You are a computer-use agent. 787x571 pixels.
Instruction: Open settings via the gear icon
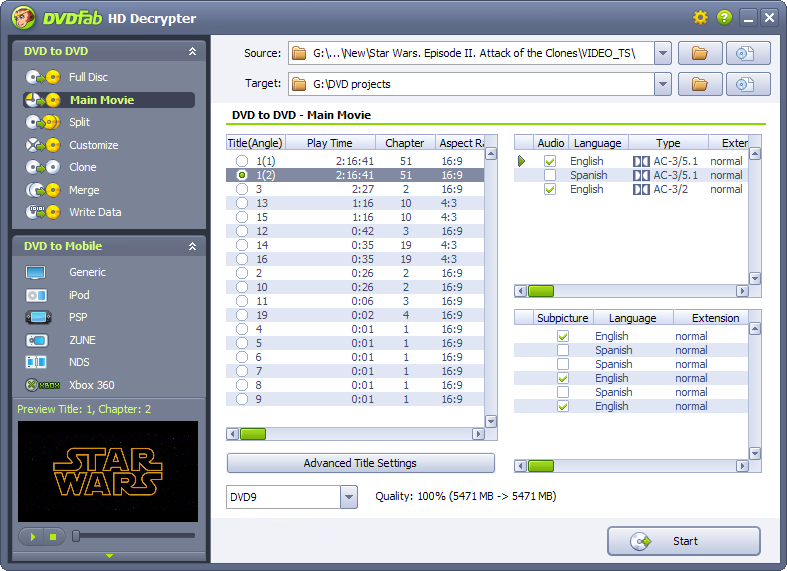coord(700,18)
